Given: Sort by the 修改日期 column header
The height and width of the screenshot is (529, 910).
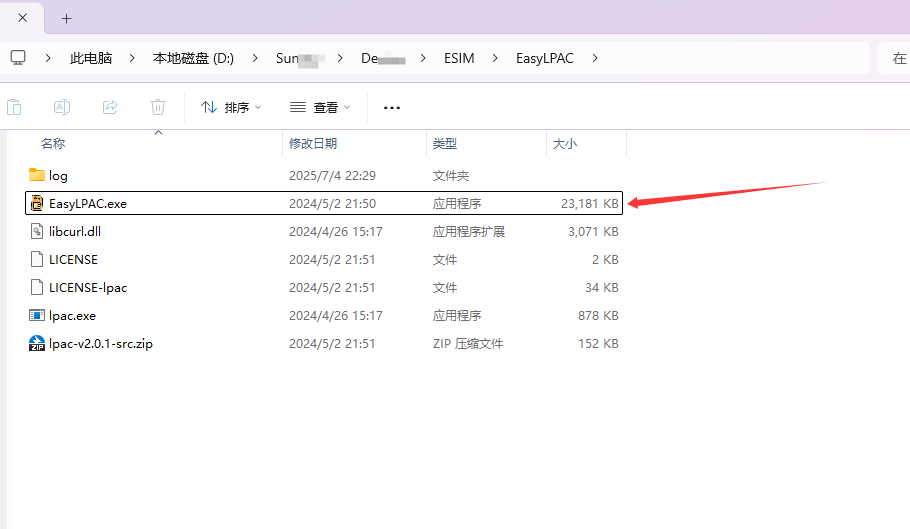Looking at the screenshot, I should [x=313, y=144].
